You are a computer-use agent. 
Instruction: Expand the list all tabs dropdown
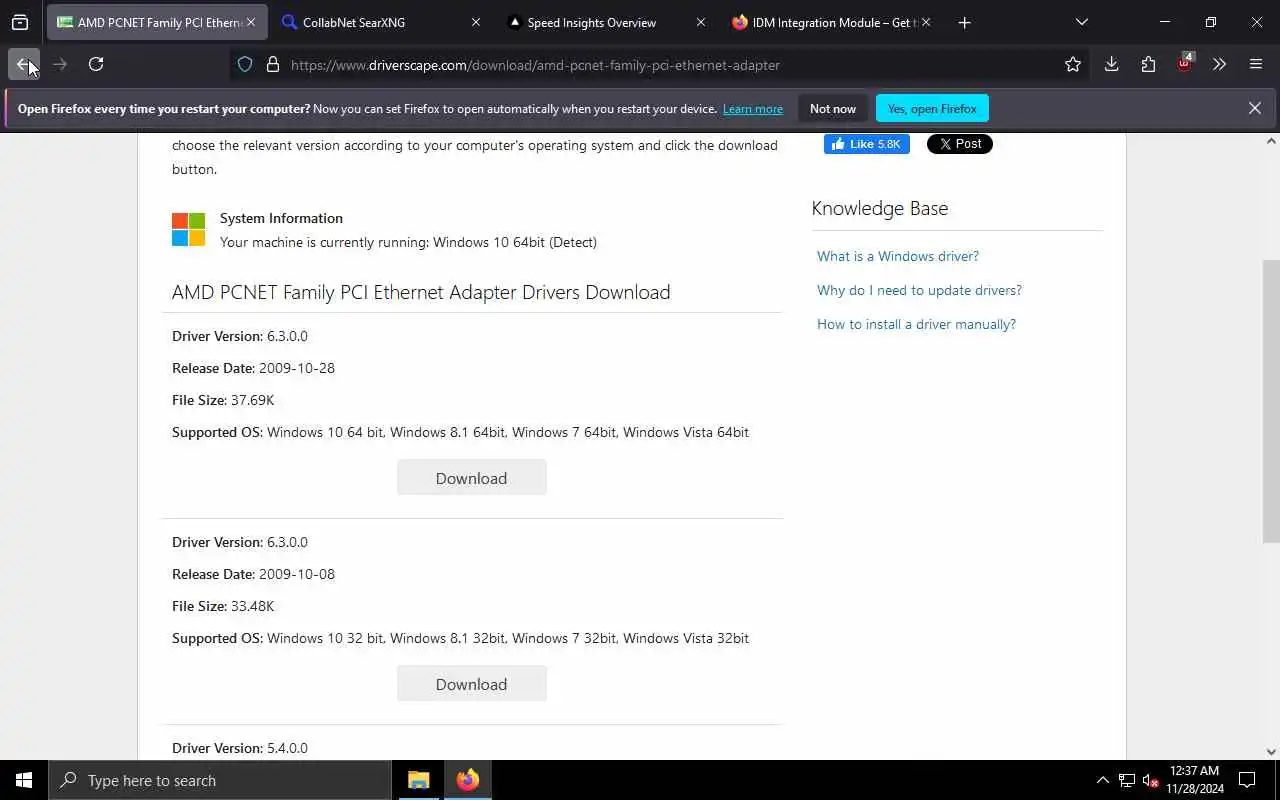pos(1081,22)
